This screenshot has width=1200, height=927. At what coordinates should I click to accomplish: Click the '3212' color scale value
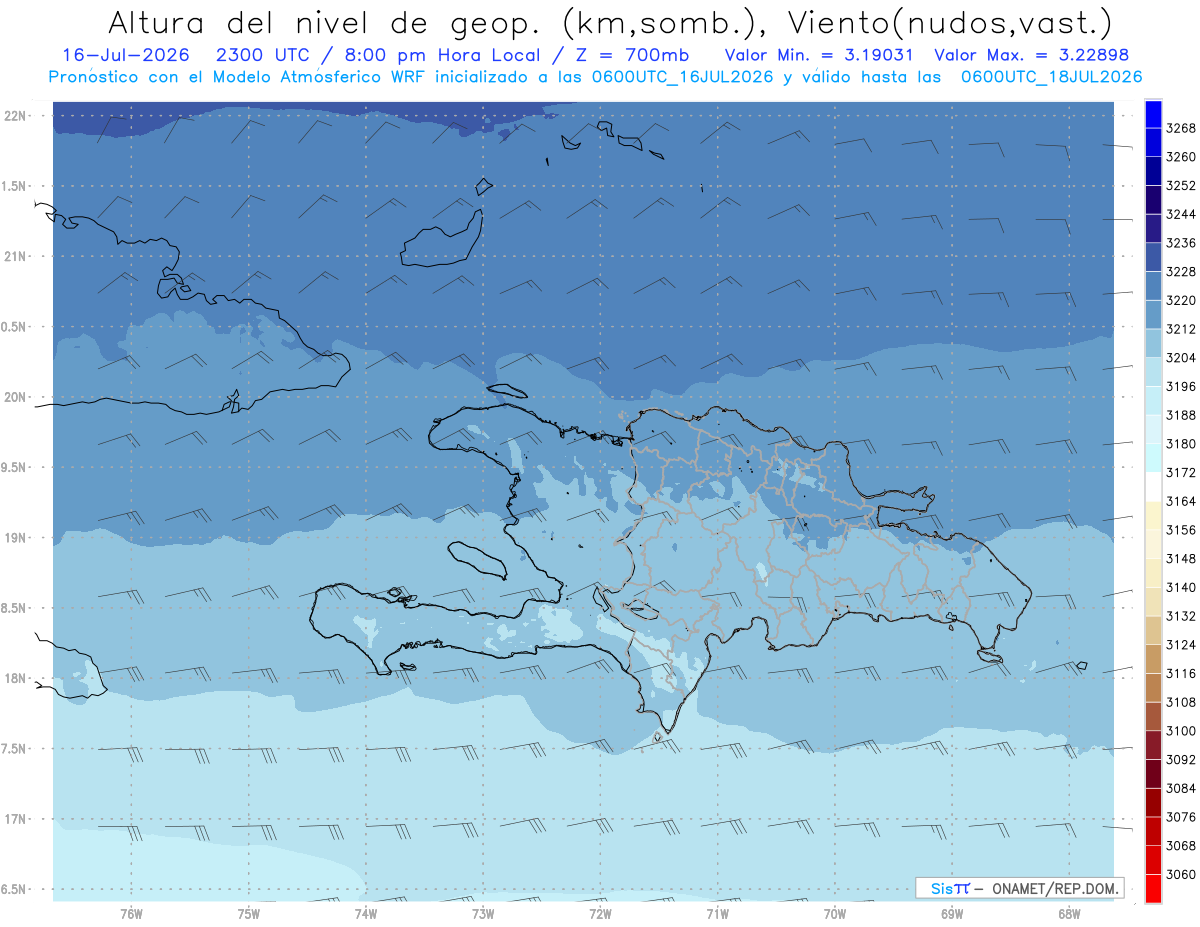pyautogui.click(x=1181, y=329)
